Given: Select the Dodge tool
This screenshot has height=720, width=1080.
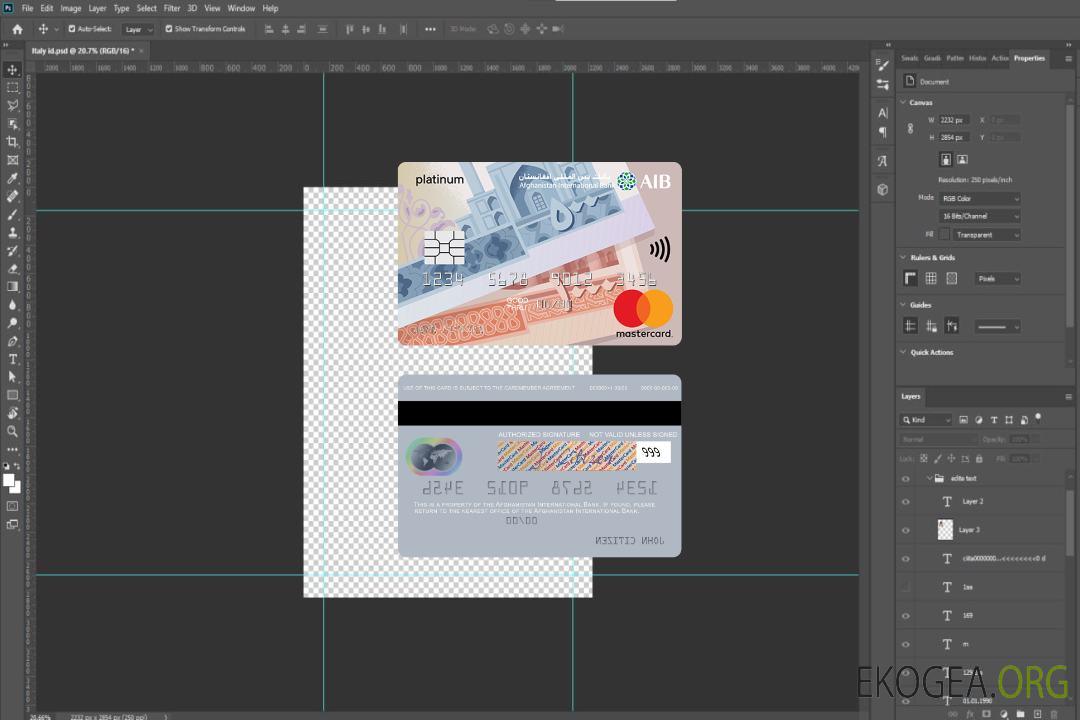Looking at the screenshot, I should [x=12, y=322].
